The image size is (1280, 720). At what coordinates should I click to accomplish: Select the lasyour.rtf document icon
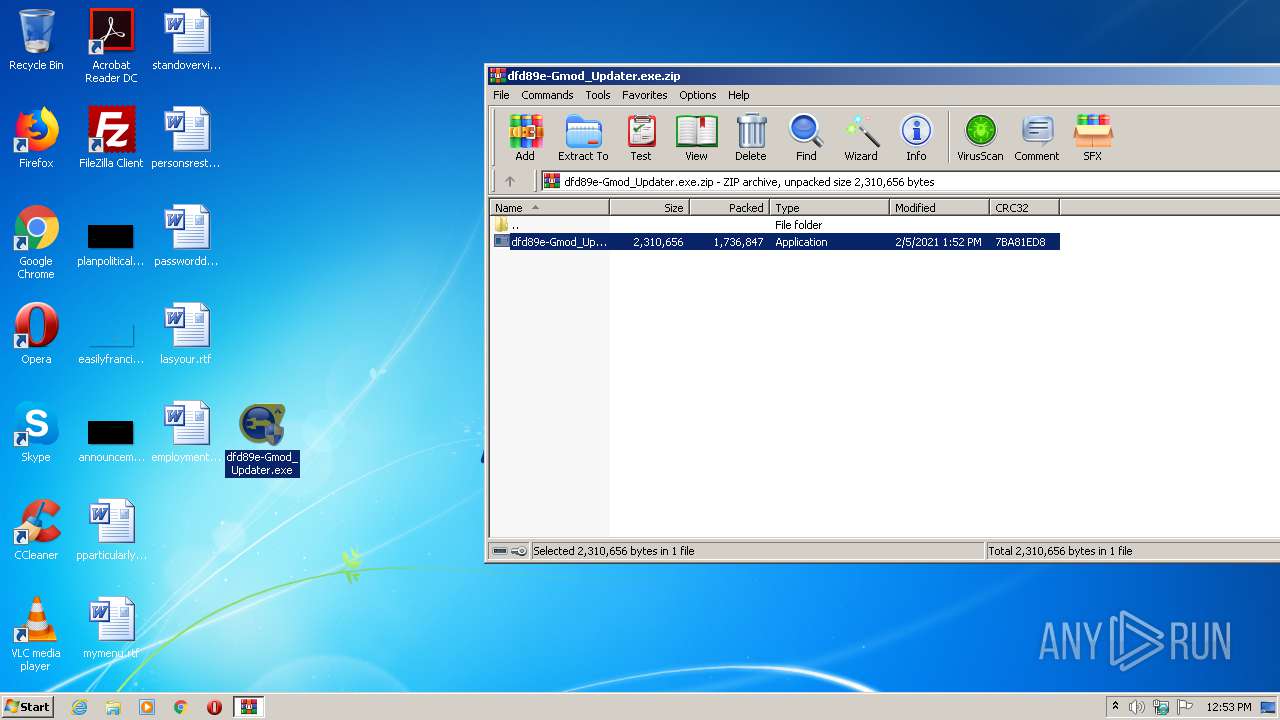coord(186,334)
